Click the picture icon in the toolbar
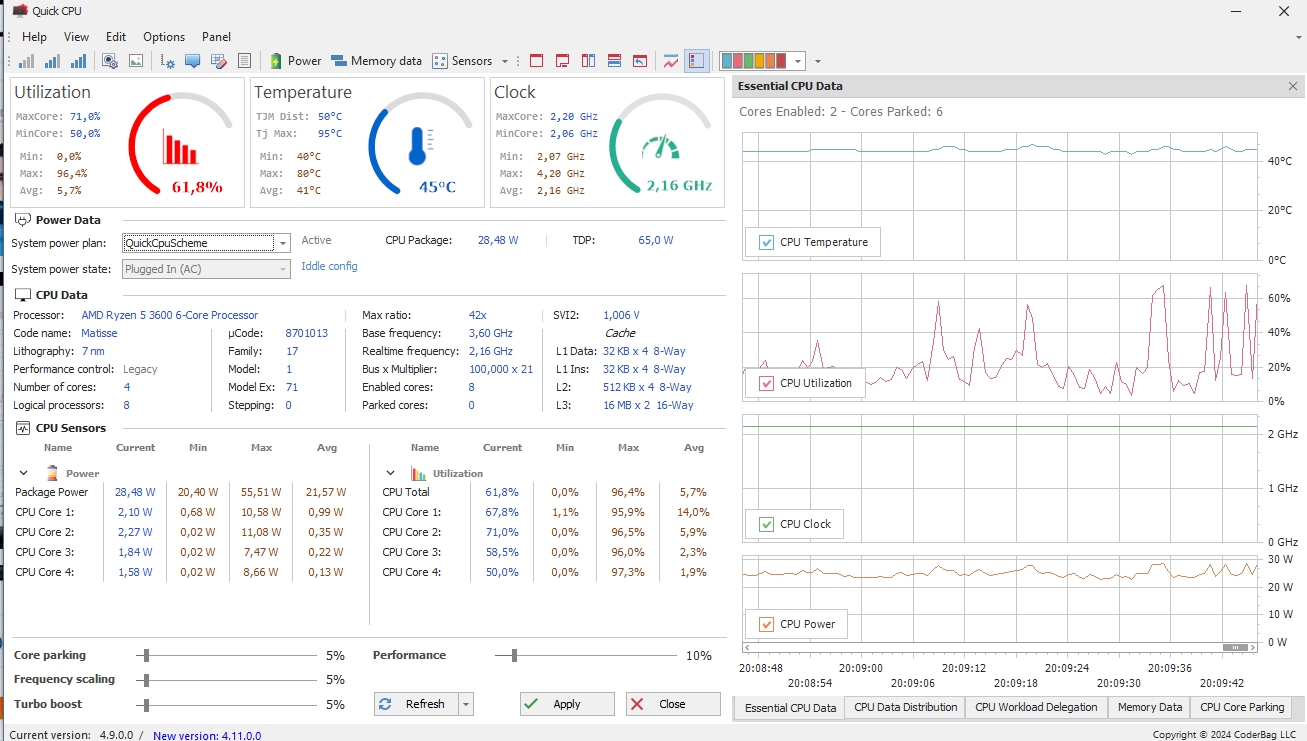The width and height of the screenshot is (1307, 741). [136, 61]
